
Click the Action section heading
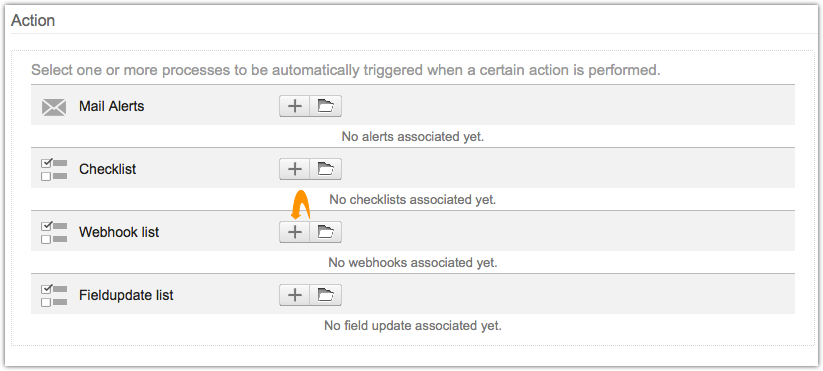pos(33,20)
